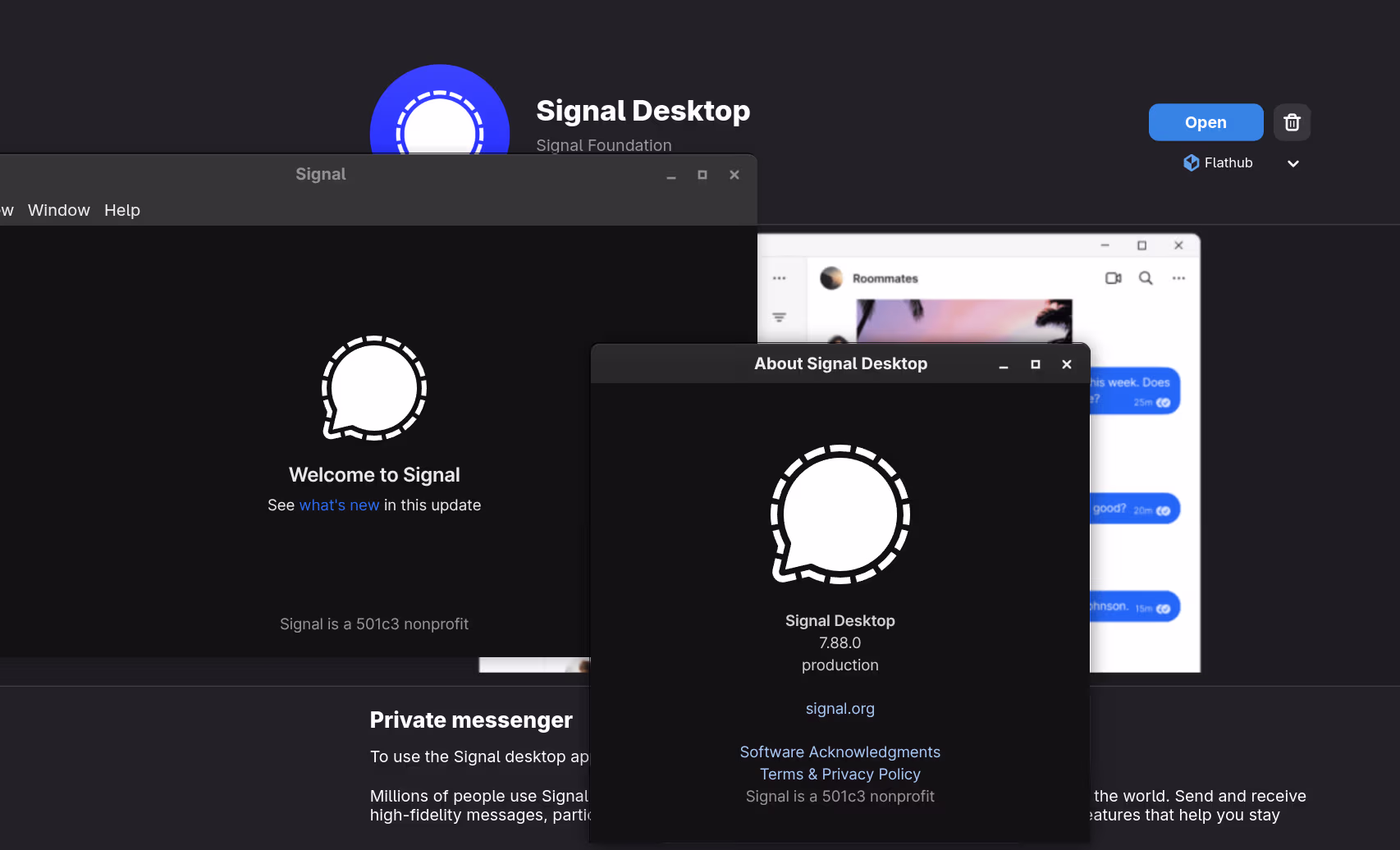Click the "production" environment text
The height and width of the screenshot is (850, 1400).
(x=840, y=665)
